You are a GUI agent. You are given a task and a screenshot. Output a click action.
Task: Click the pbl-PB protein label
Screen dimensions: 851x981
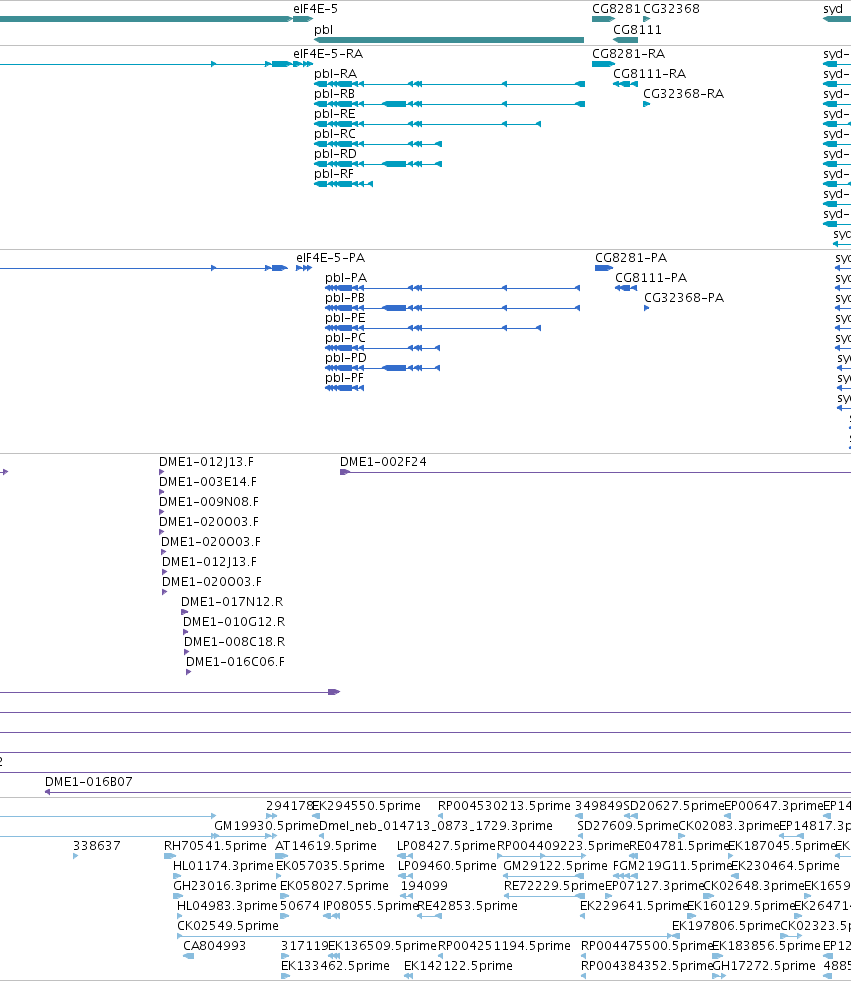345,298
